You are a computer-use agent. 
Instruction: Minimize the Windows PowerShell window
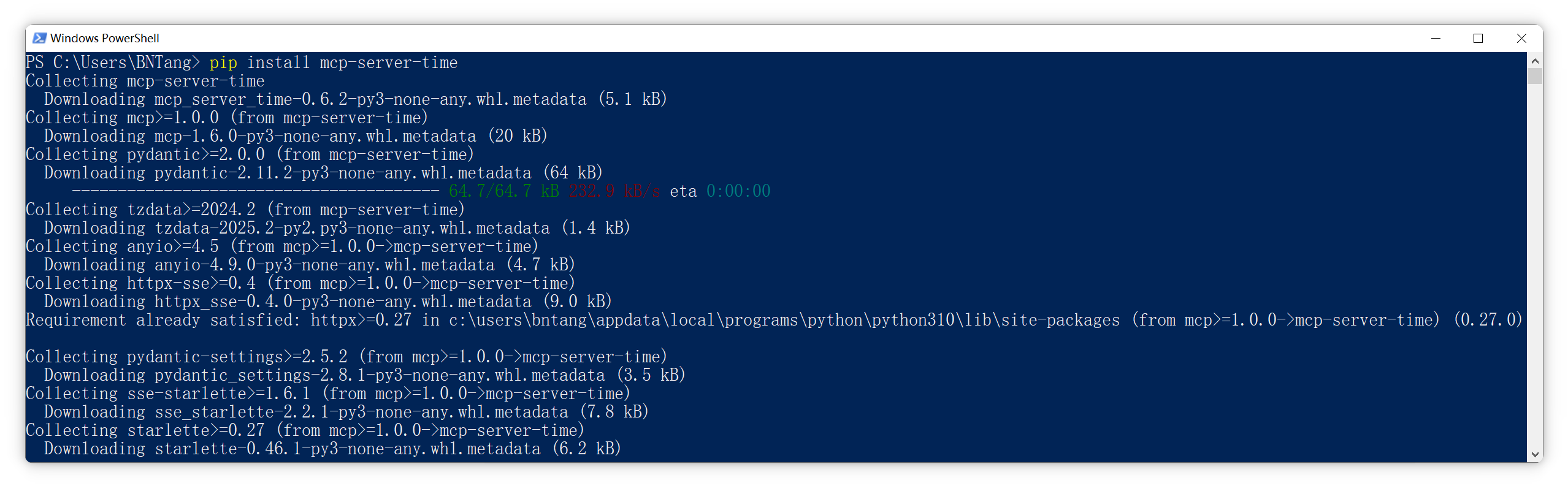point(1436,38)
